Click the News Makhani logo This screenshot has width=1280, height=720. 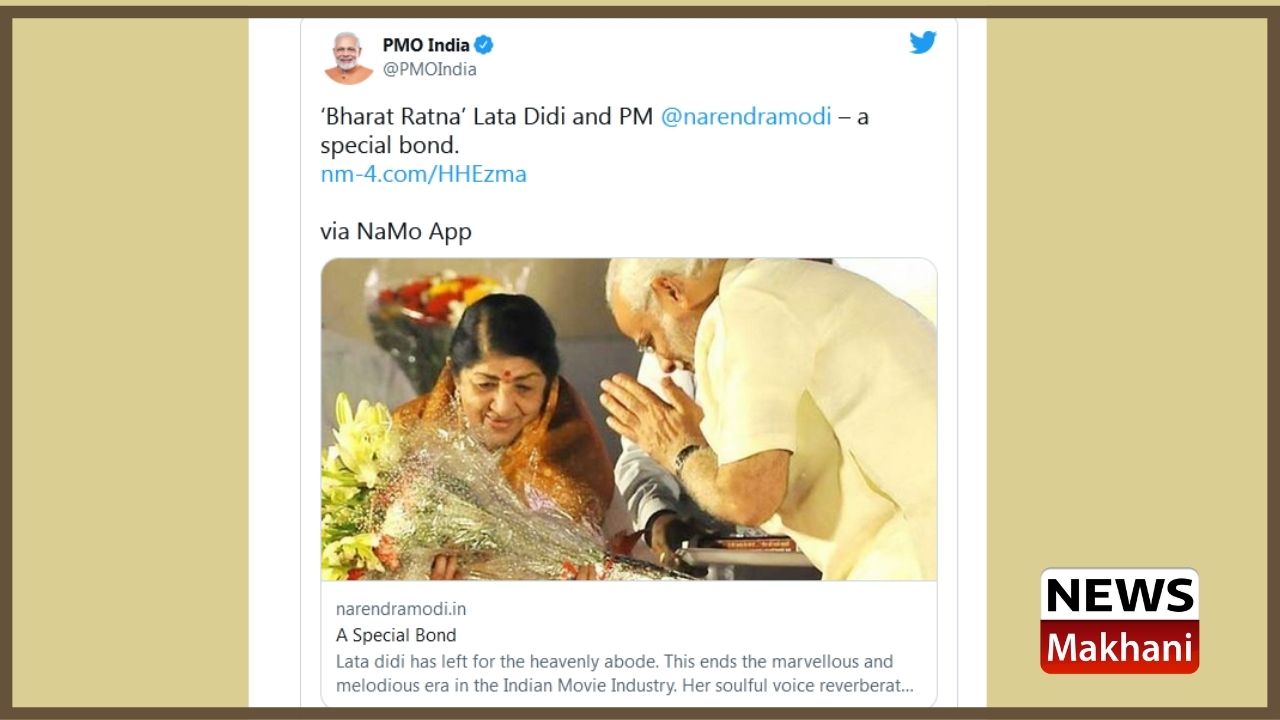pyautogui.click(x=1119, y=621)
